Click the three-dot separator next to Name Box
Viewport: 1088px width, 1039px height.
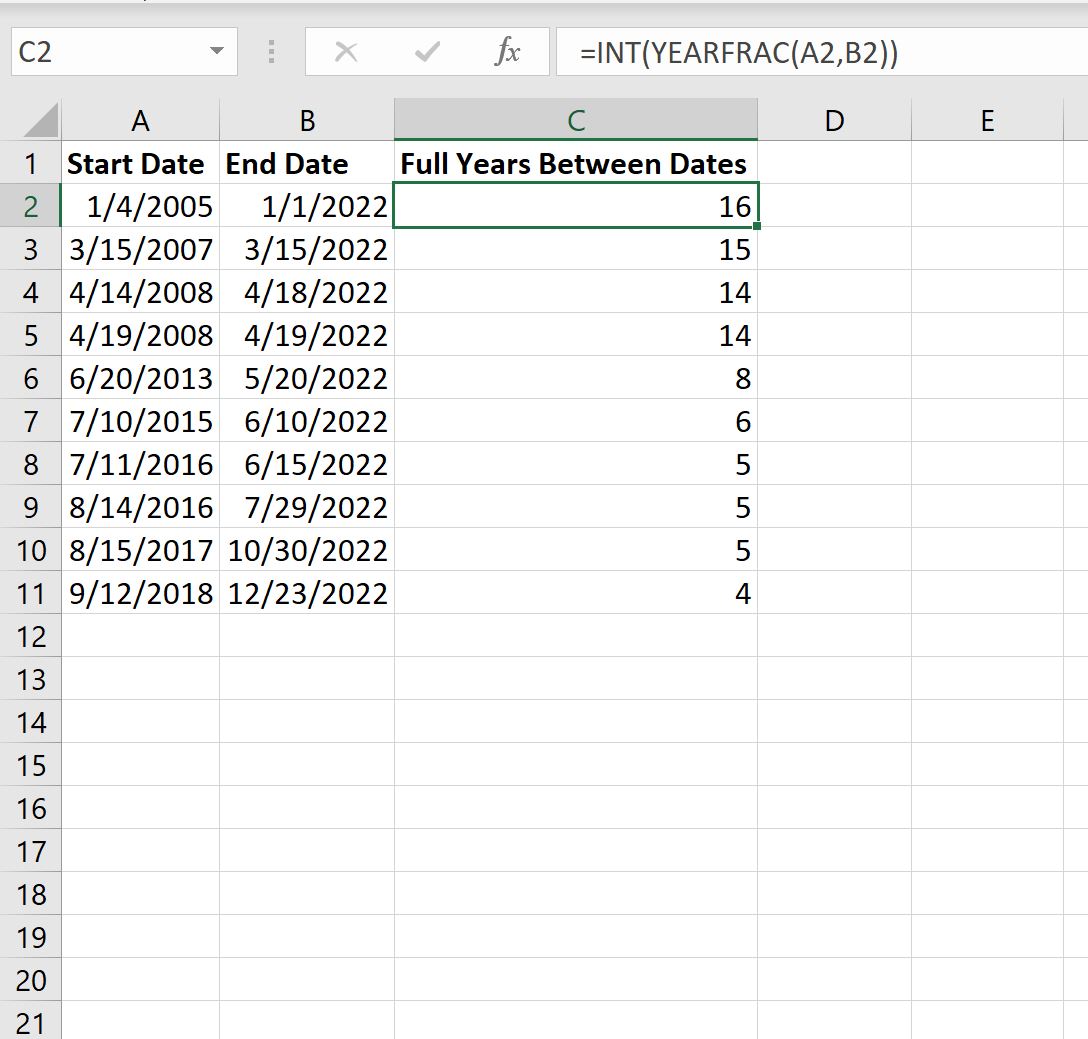point(270,52)
